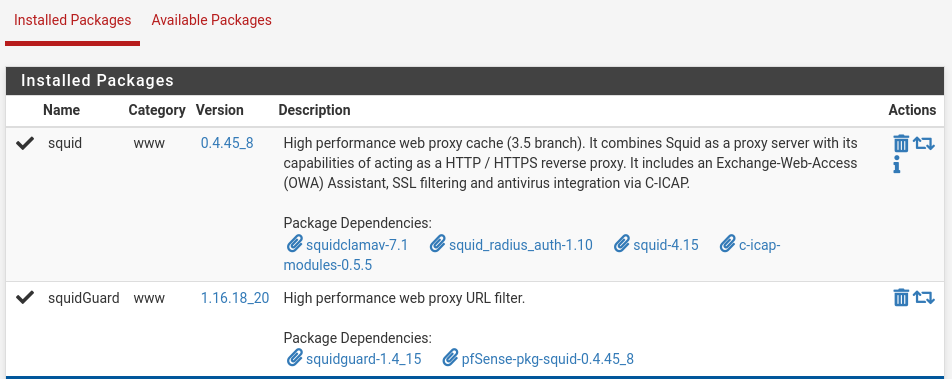This screenshot has width=952, height=379.
Task: Click the Description column header
Action: point(314,110)
